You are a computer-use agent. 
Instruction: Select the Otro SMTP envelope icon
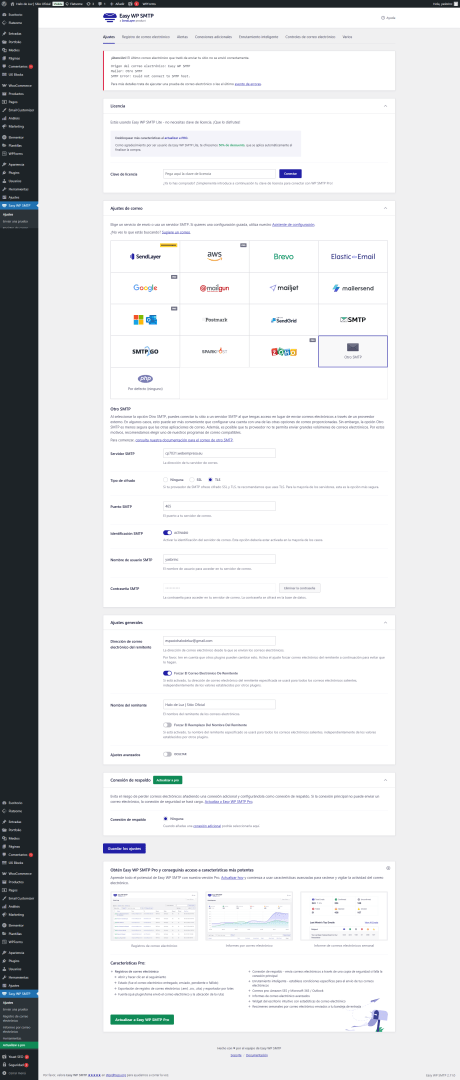pos(353,347)
